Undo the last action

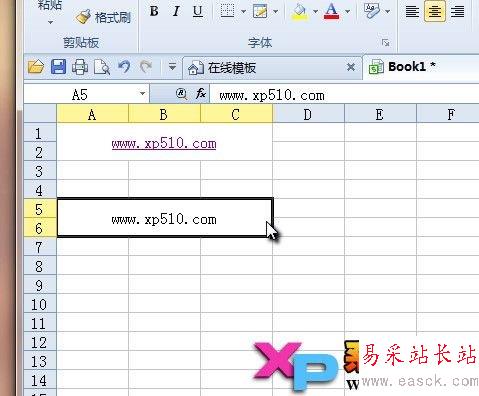pos(124,67)
